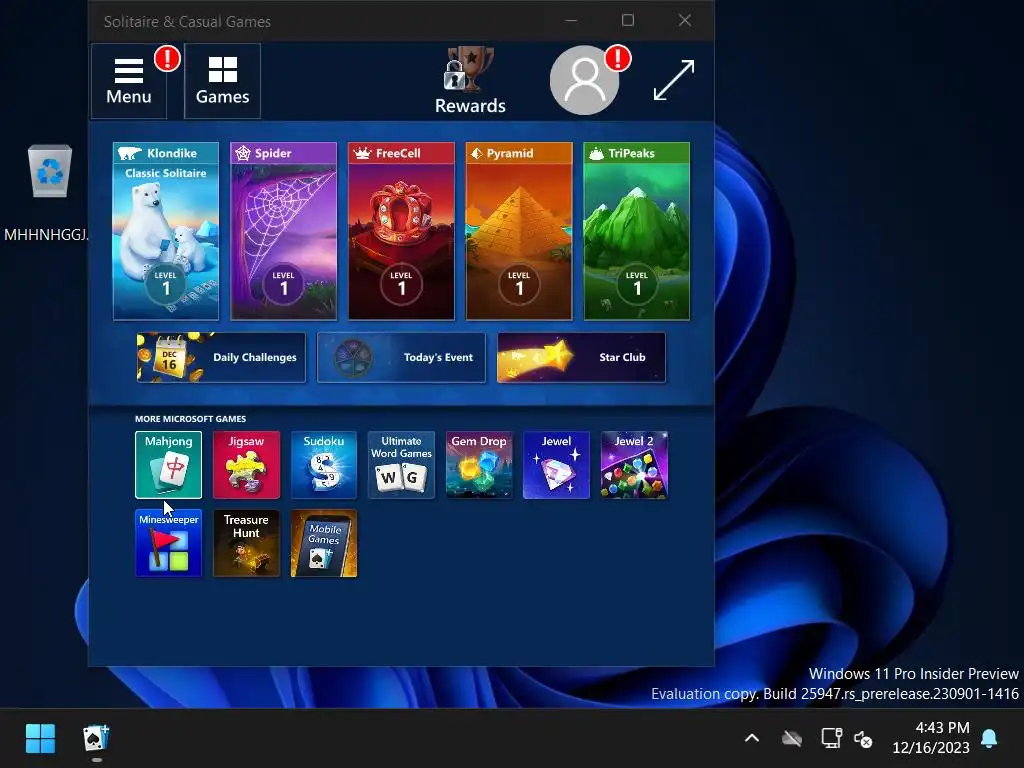
Task: Click Solitaire icon in taskbar
Action: tap(97, 739)
